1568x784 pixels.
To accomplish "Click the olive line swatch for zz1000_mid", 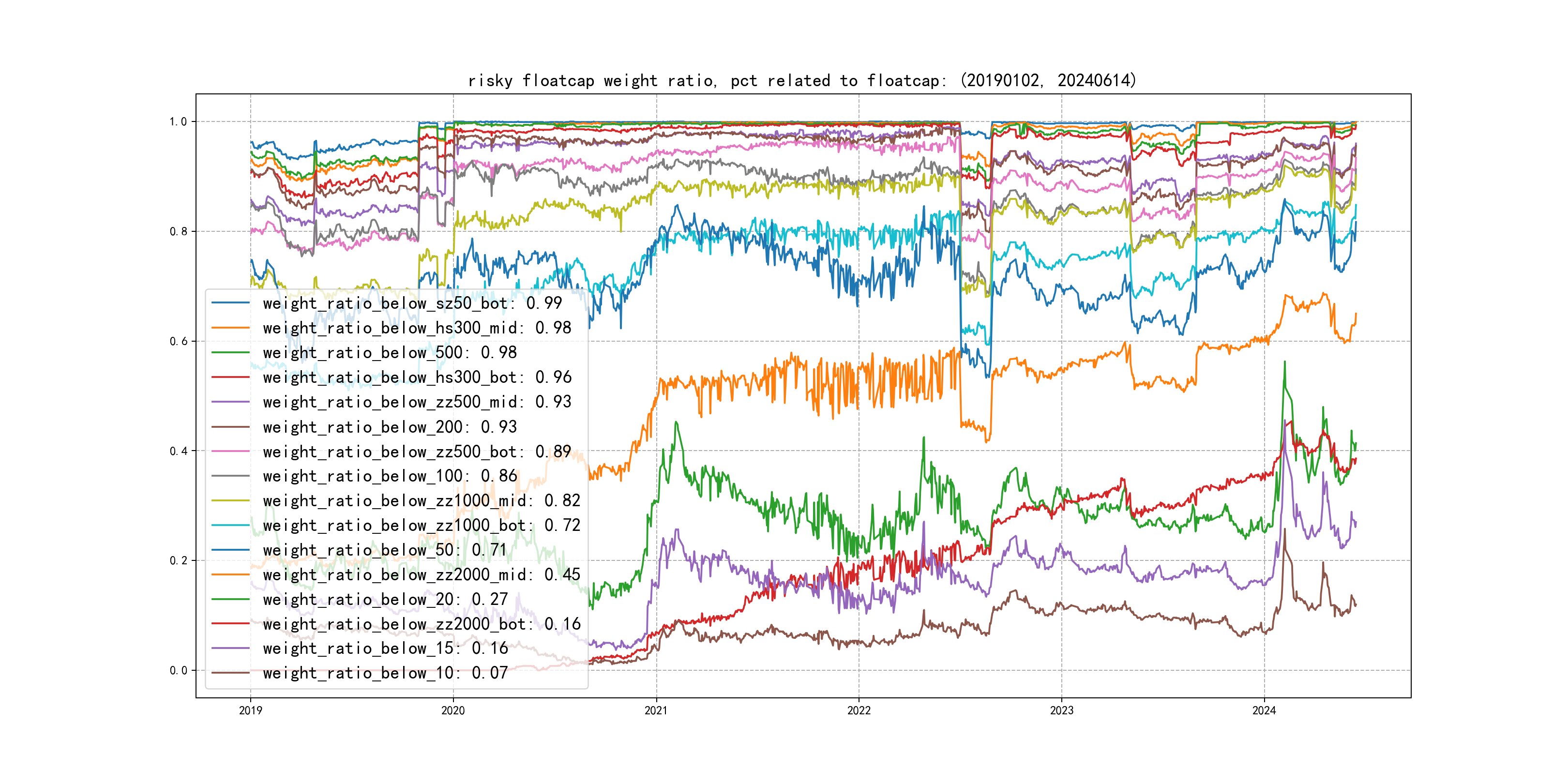I will point(230,501).
